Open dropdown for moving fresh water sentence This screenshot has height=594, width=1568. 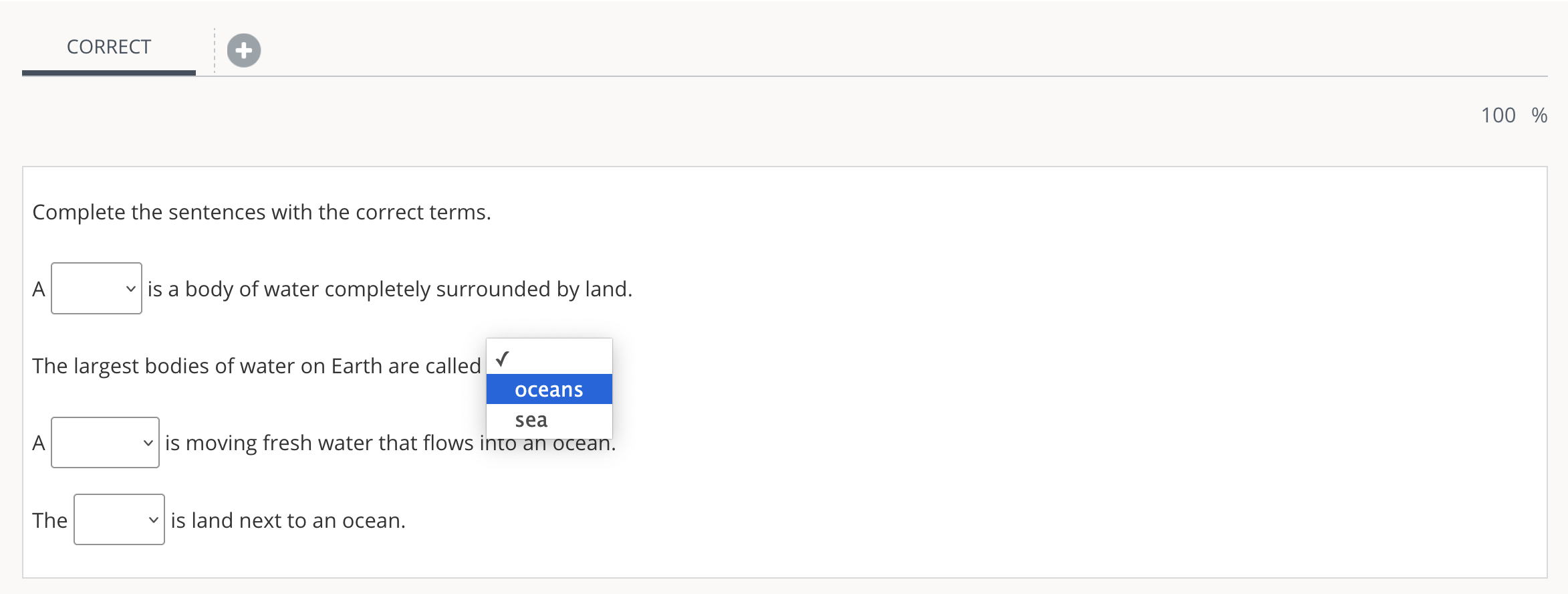point(105,443)
